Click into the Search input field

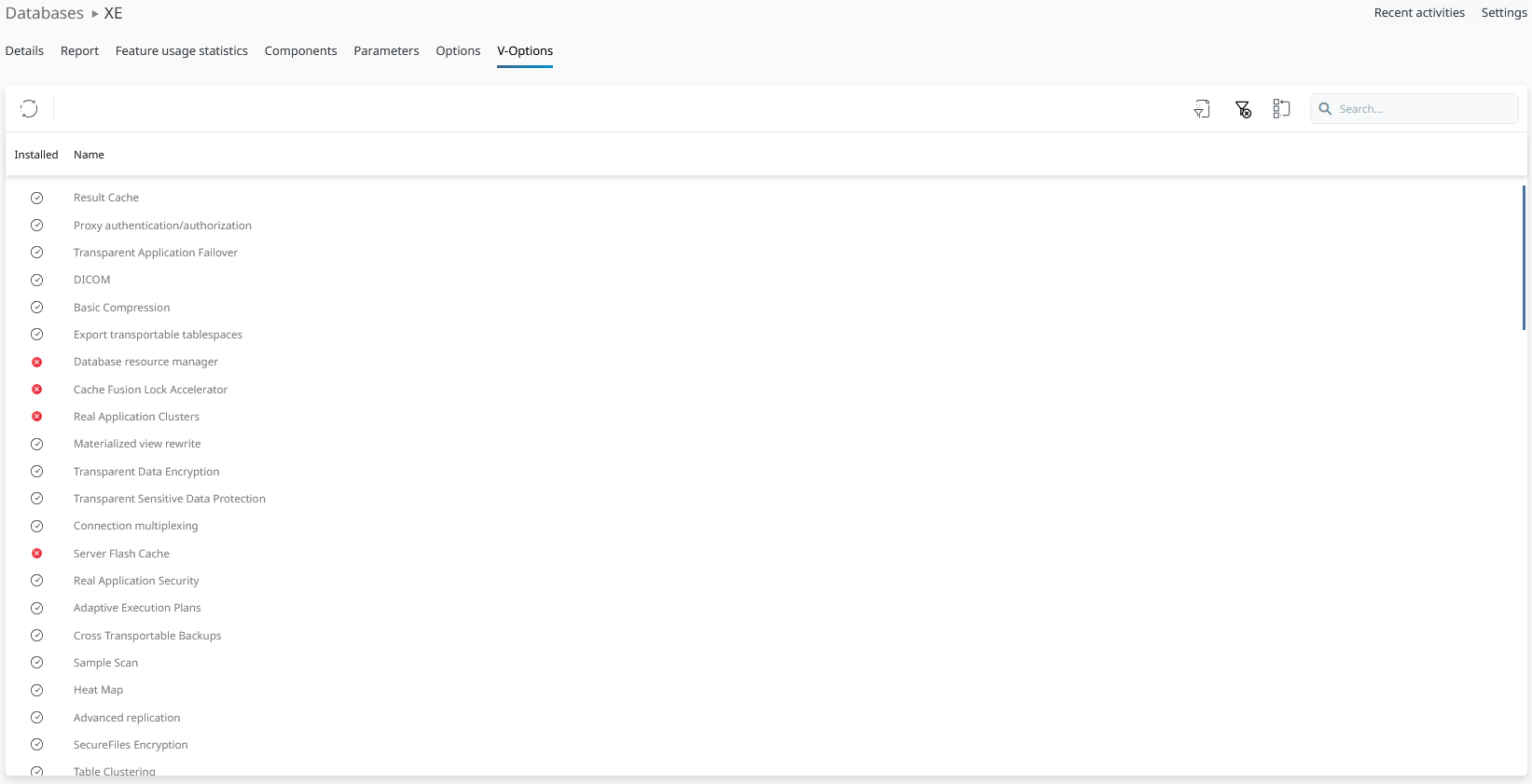(1424, 109)
